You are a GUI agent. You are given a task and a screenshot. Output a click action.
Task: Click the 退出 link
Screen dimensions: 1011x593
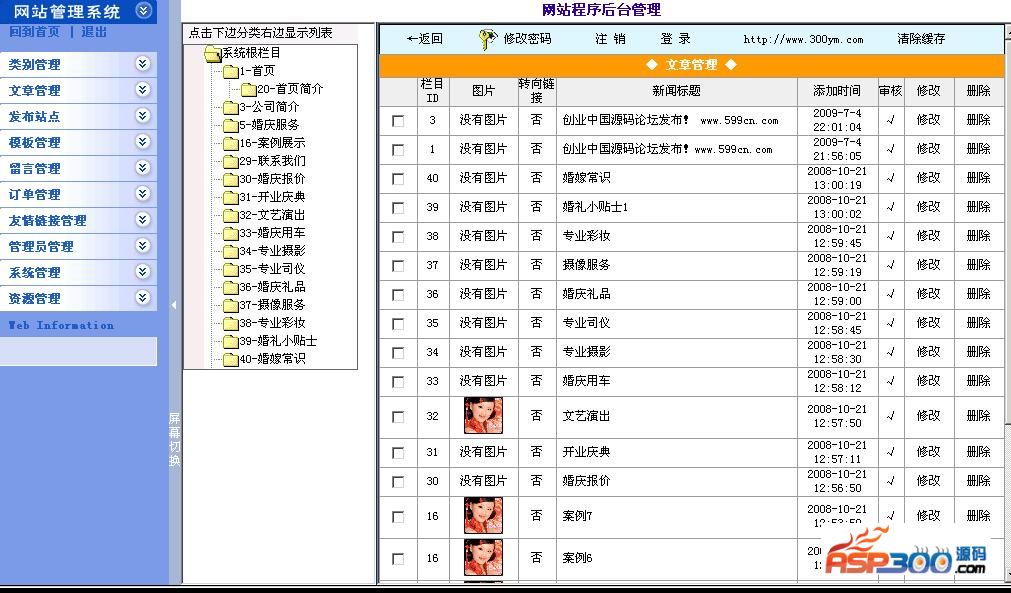94,32
